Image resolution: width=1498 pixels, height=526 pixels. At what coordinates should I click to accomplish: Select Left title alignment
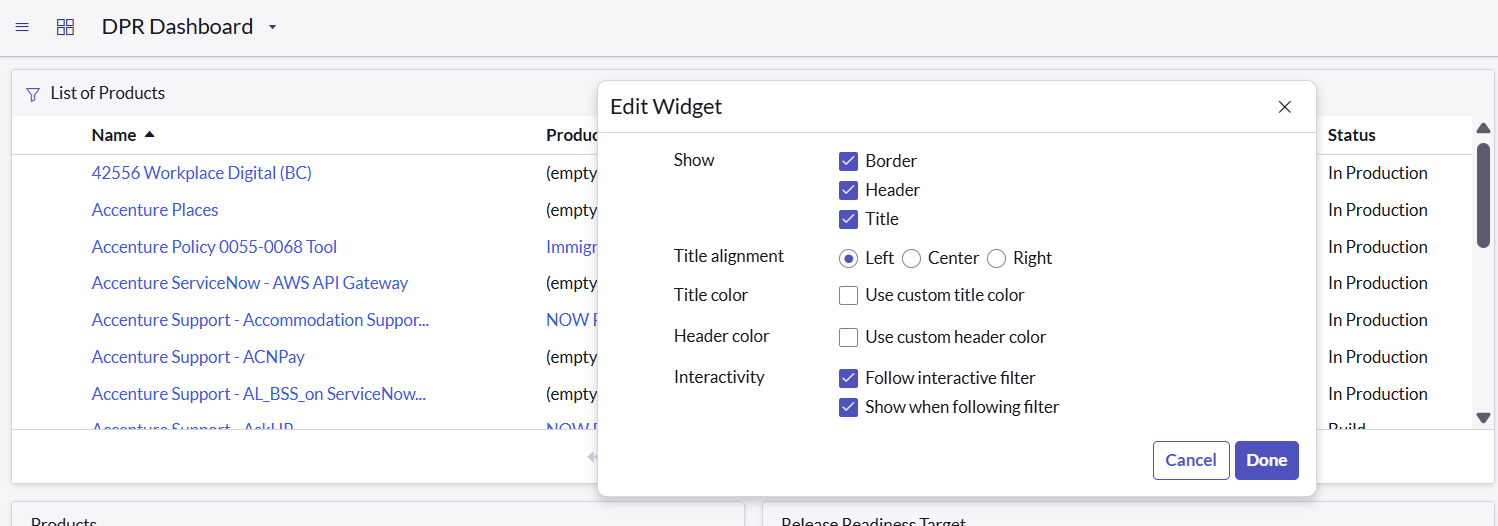coord(849,258)
